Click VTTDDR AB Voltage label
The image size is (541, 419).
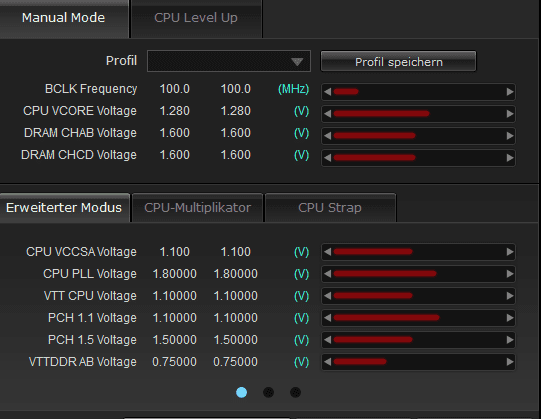click(83, 362)
